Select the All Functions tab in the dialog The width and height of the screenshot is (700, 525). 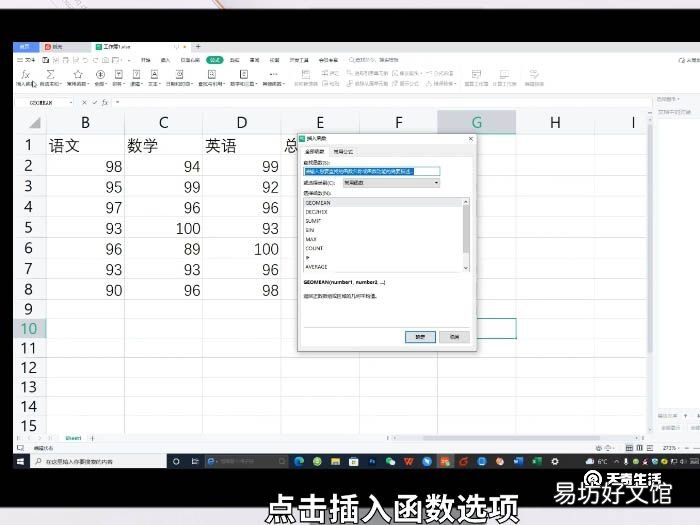[314, 151]
